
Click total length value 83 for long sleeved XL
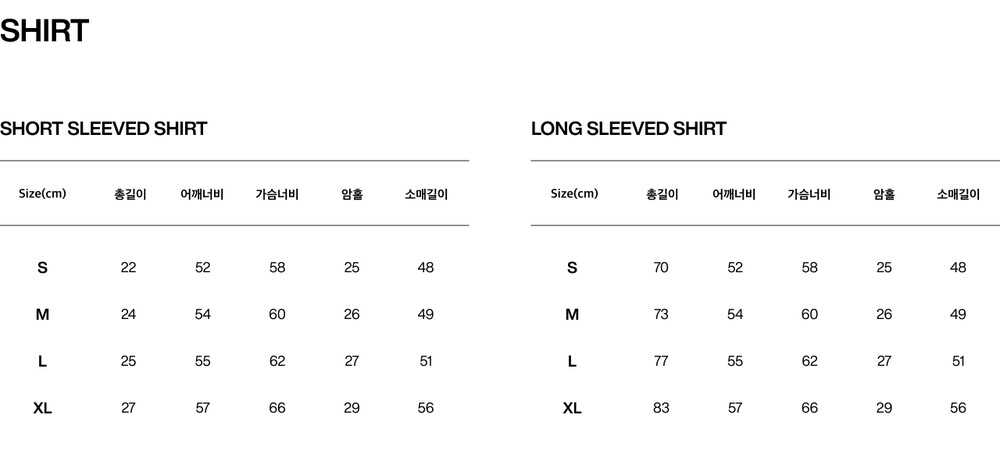pyautogui.click(x=660, y=408)
